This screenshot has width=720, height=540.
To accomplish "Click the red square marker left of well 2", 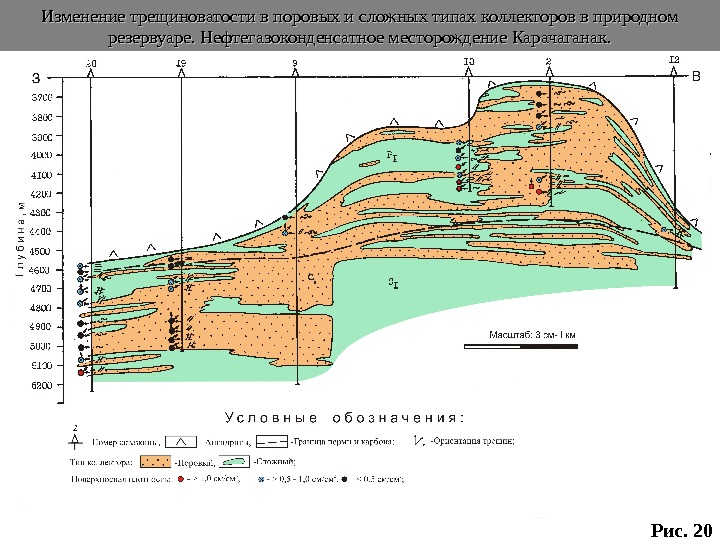I will point(531,186).
